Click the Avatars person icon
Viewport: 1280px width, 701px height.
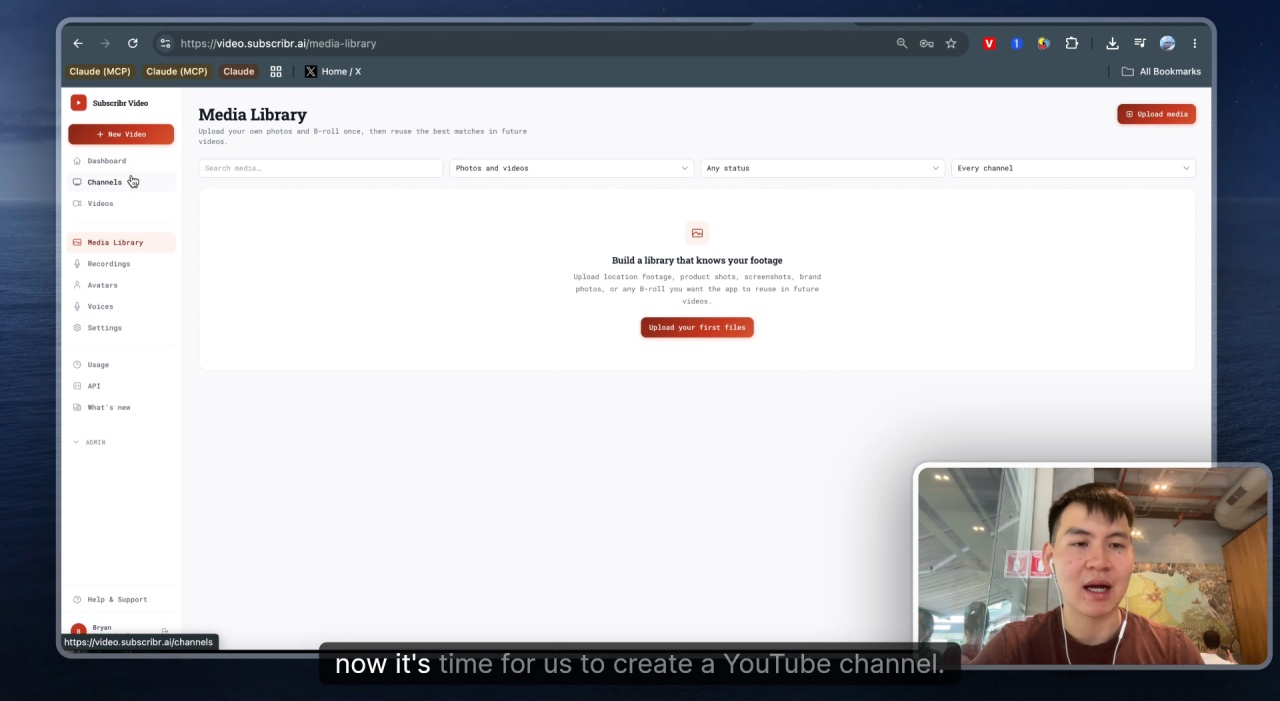(x=77, y=285)
